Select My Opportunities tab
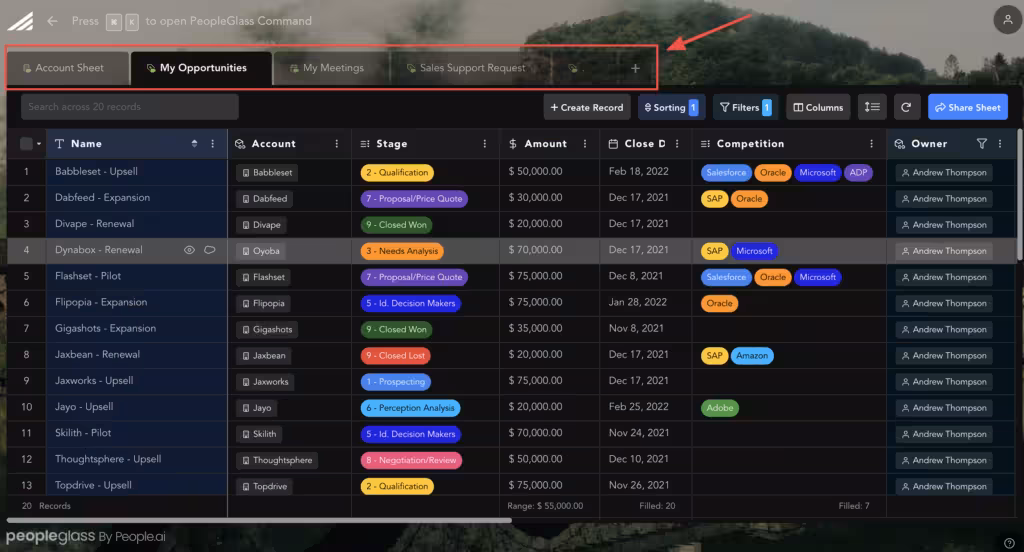Viewport: 1024px width, 552px height. click(x=202, y=68)
